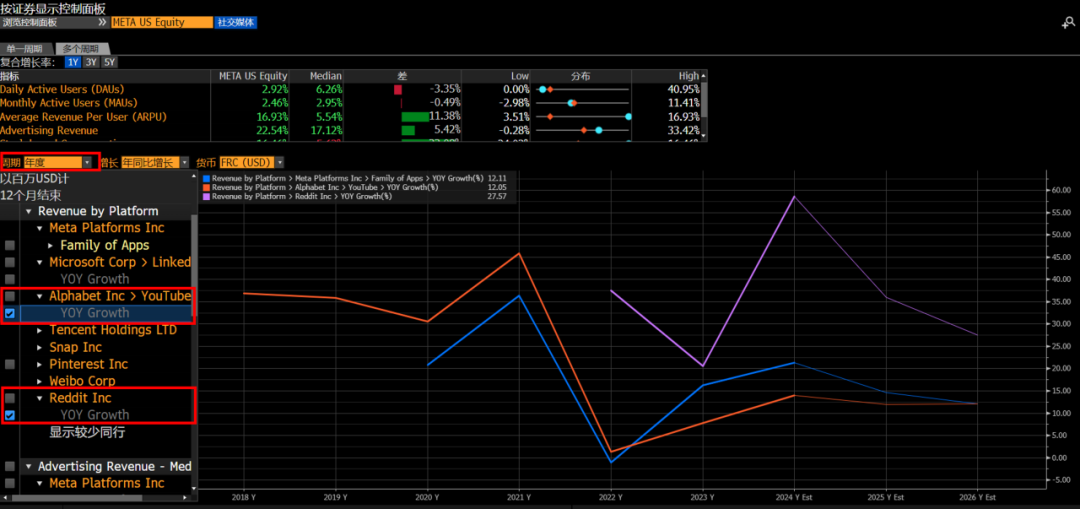Expand the Weibo Corp node
This screenshot has height=509, width=1080.
[x=41, y=381]
